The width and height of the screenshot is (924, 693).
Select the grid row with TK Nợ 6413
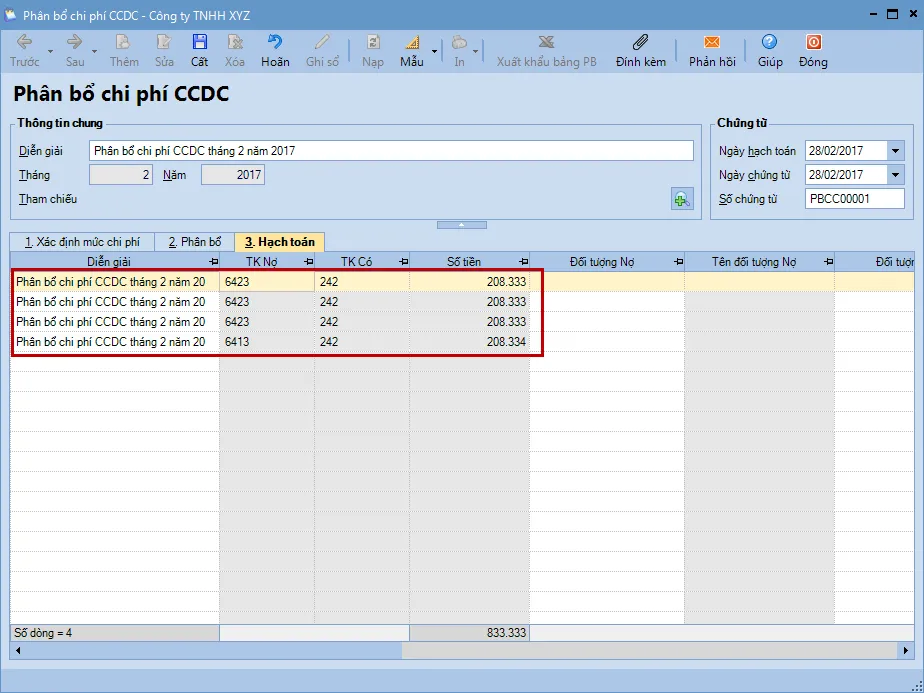(x=270, y=342)
